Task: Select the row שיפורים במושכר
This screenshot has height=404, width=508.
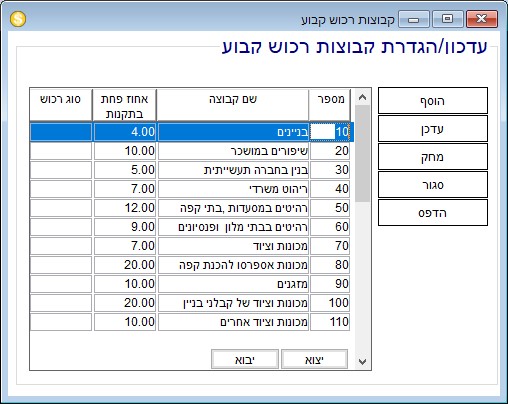Action: pyautogui.click(x=190, y=151)
